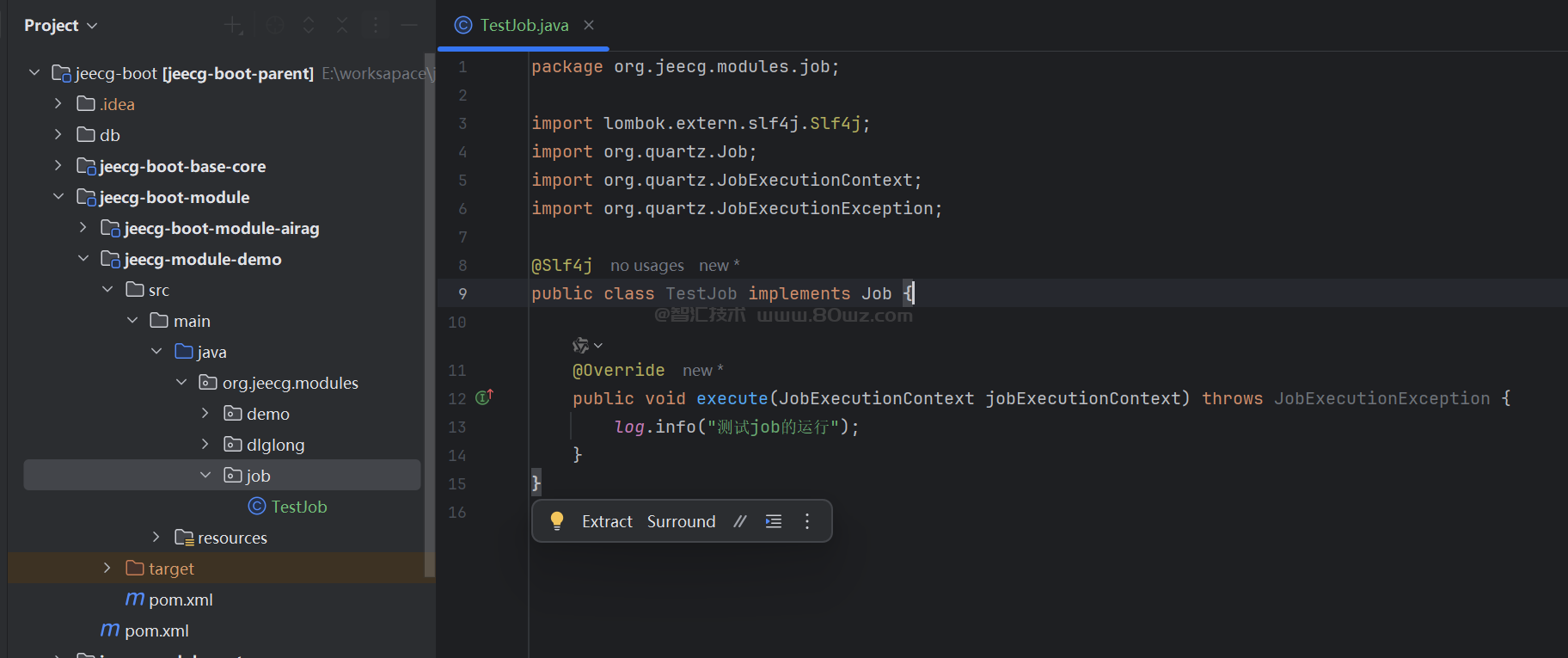Expand the jeecg-boot-base-core module
The width and height of the screenshot is (1568, 658).
point(58,166)
